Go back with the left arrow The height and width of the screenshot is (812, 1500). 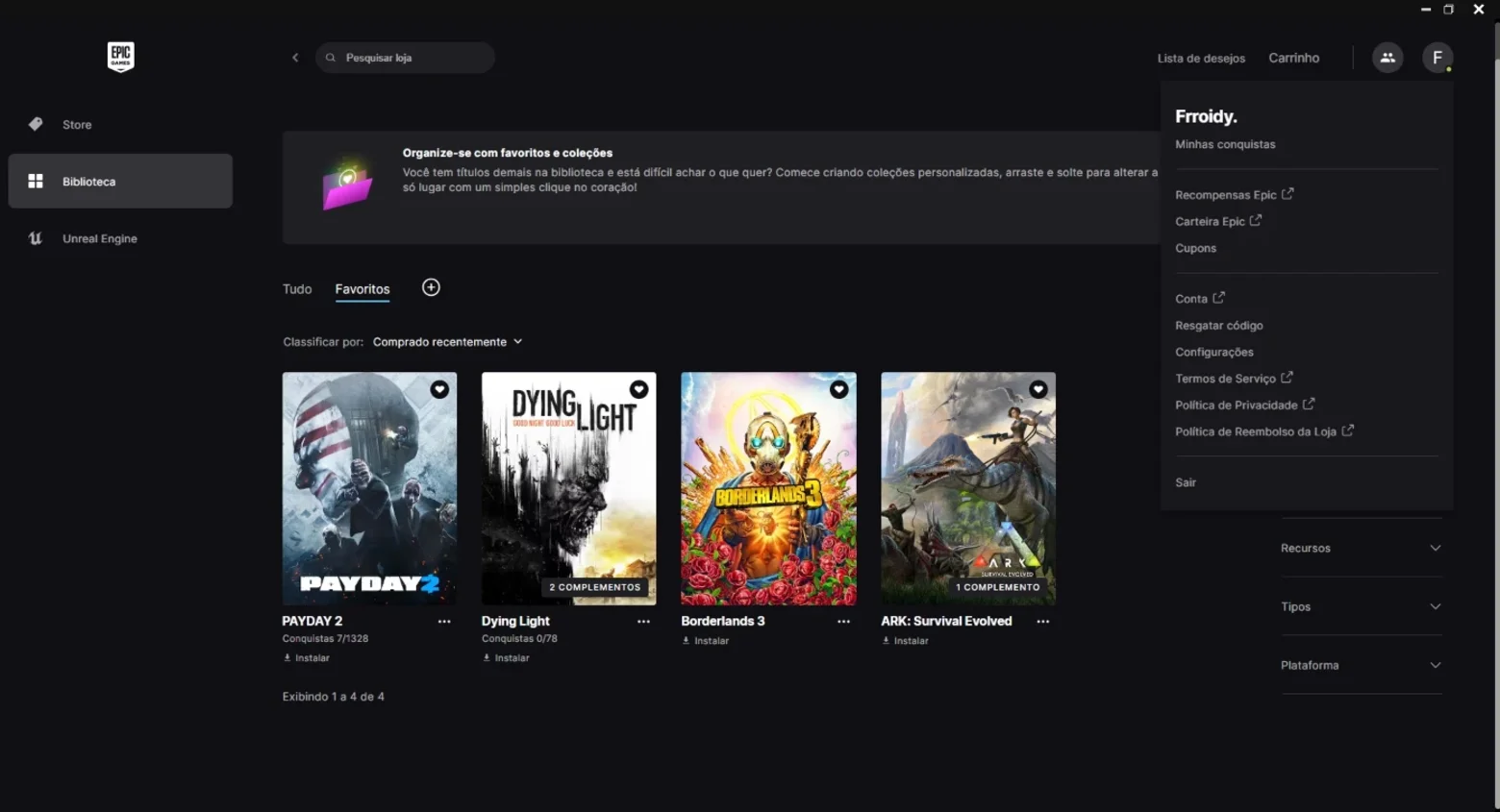(295, 58)
